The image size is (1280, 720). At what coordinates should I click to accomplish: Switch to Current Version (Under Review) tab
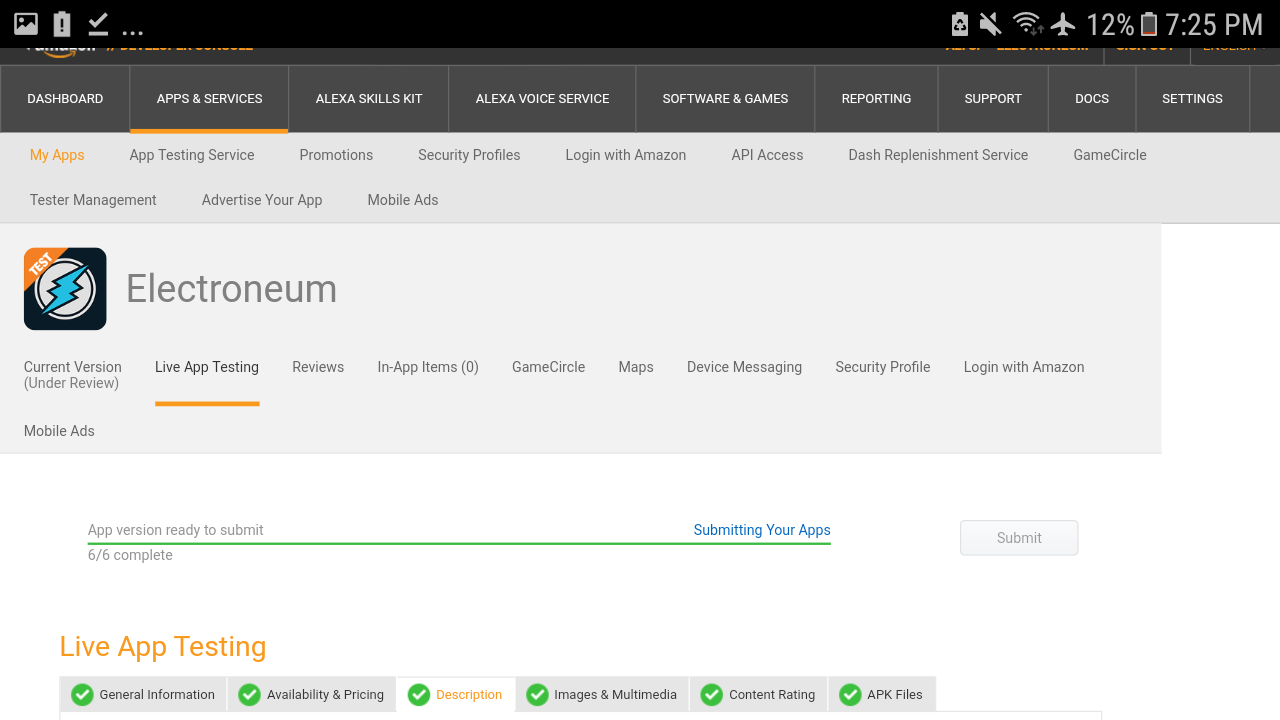coord(73,375)
